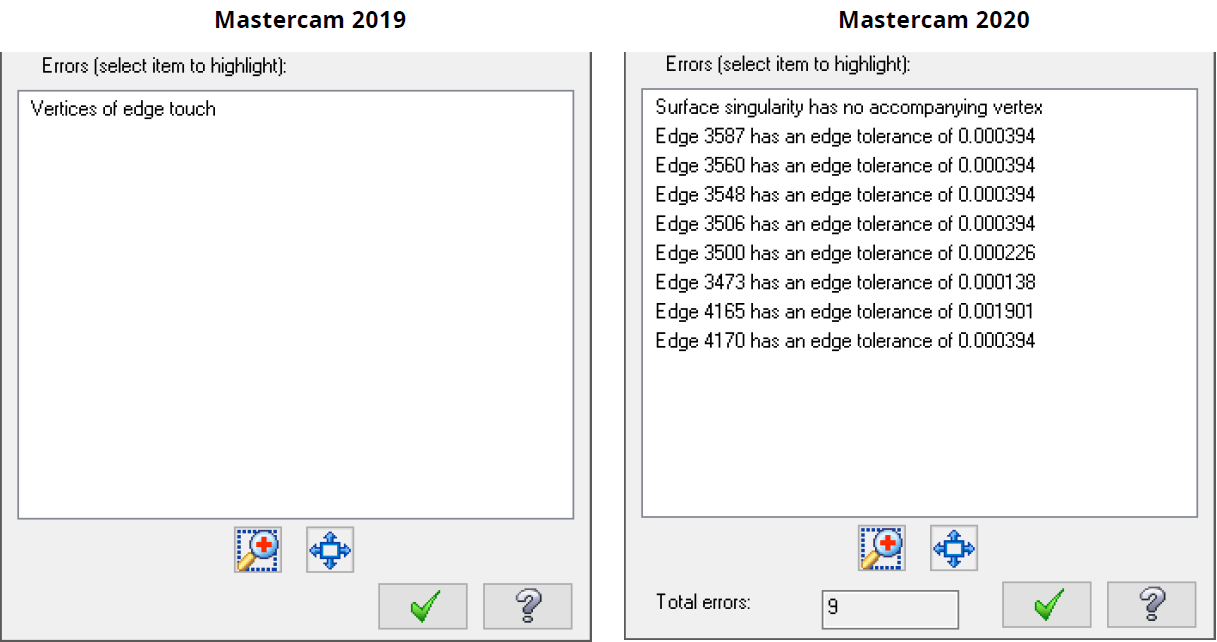1217x642 pixels.
Task: Click fit-to-screen arrows icon in Mastercam 2020 dialog
Action: click(954, 548)
